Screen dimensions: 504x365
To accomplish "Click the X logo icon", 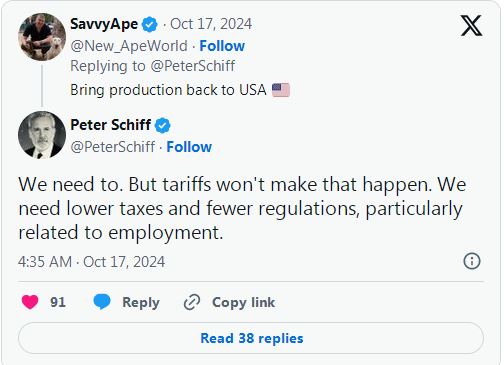I will click(471, 25).
